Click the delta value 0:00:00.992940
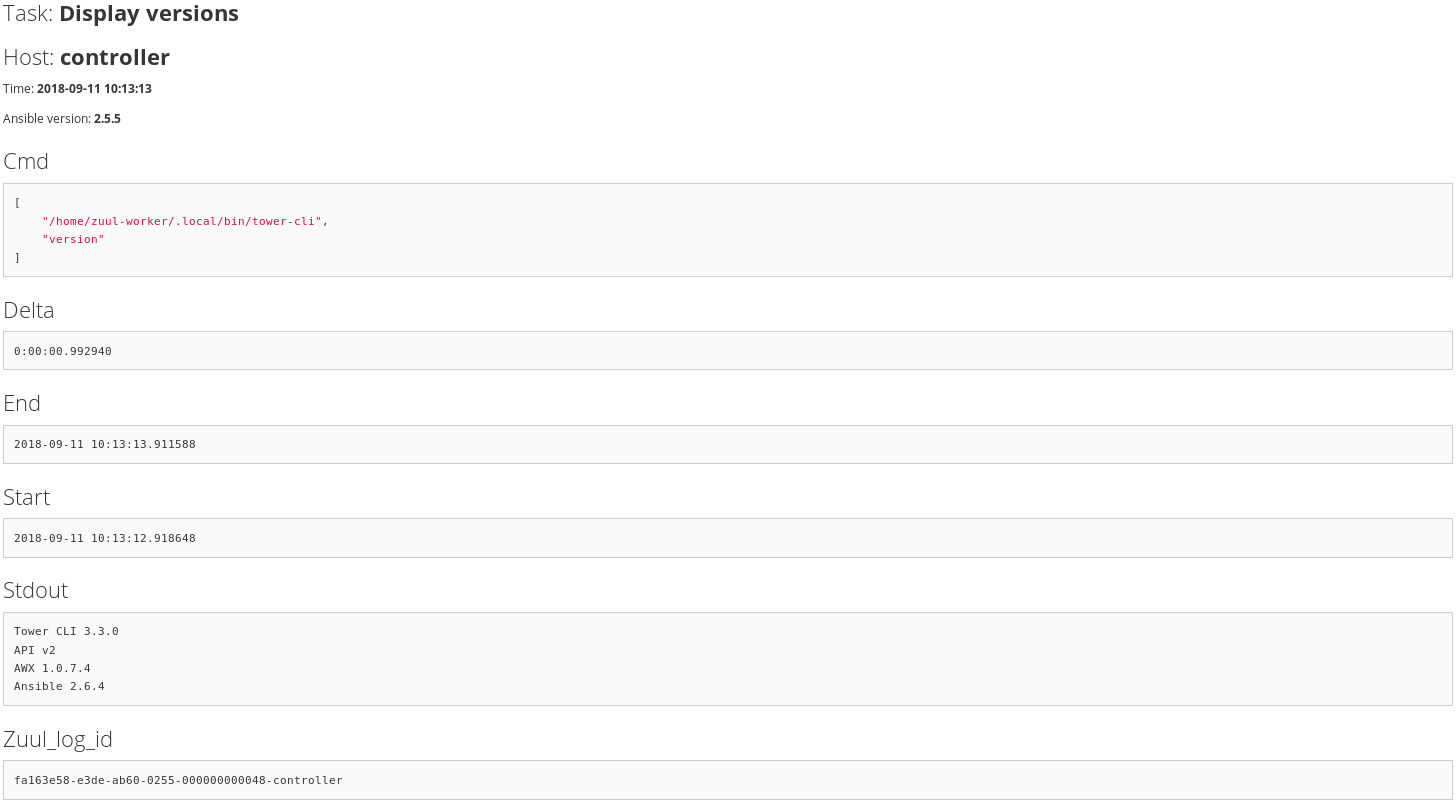The width and height of the screenshot is (1456, 807). pos(63,351)
